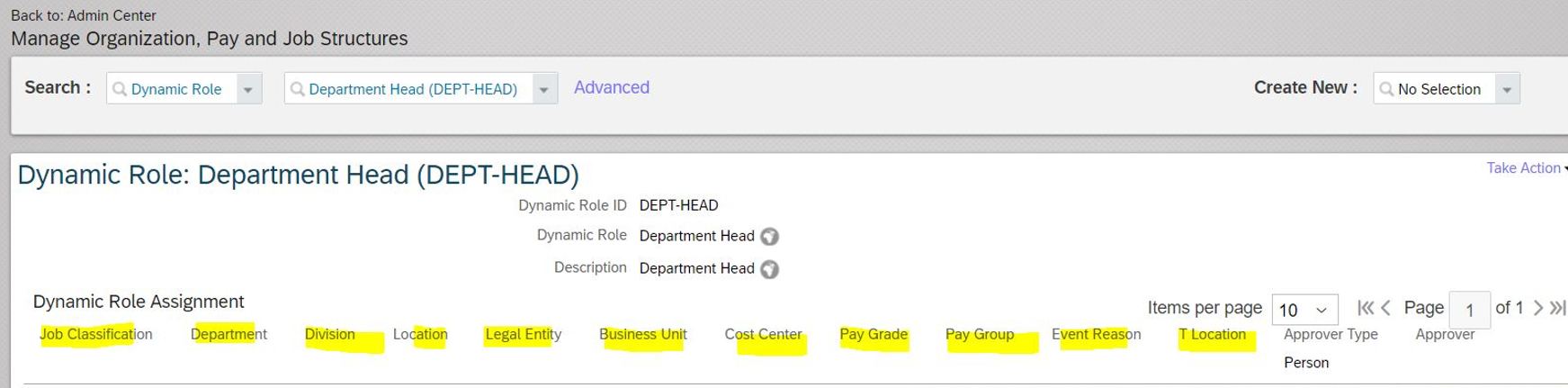Open the Dynamic Role search type dropdown arrow
The width and height of the screenshot is (1568, 388).
(248, 89)
